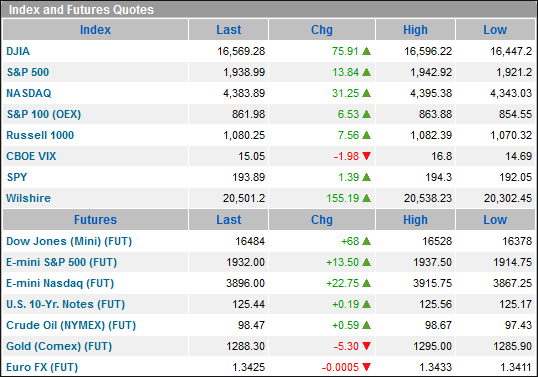
Task: Click the green arrow in Crude Oil row
Action: (x=366, y=325)
